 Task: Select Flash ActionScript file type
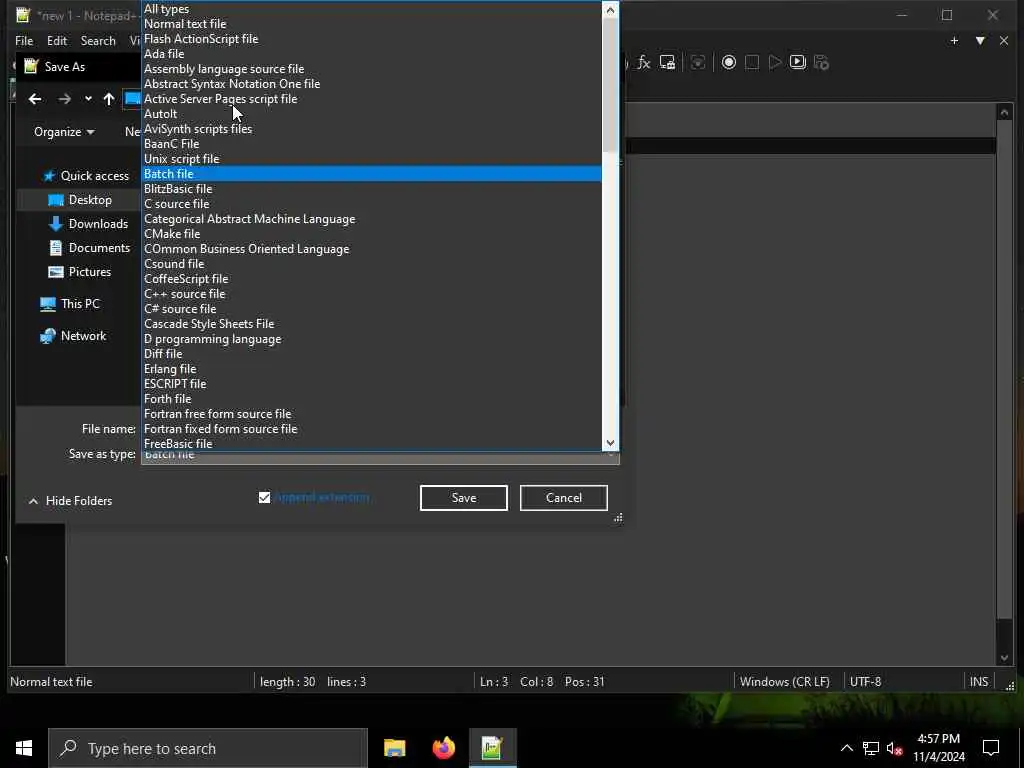coord(372,39)
